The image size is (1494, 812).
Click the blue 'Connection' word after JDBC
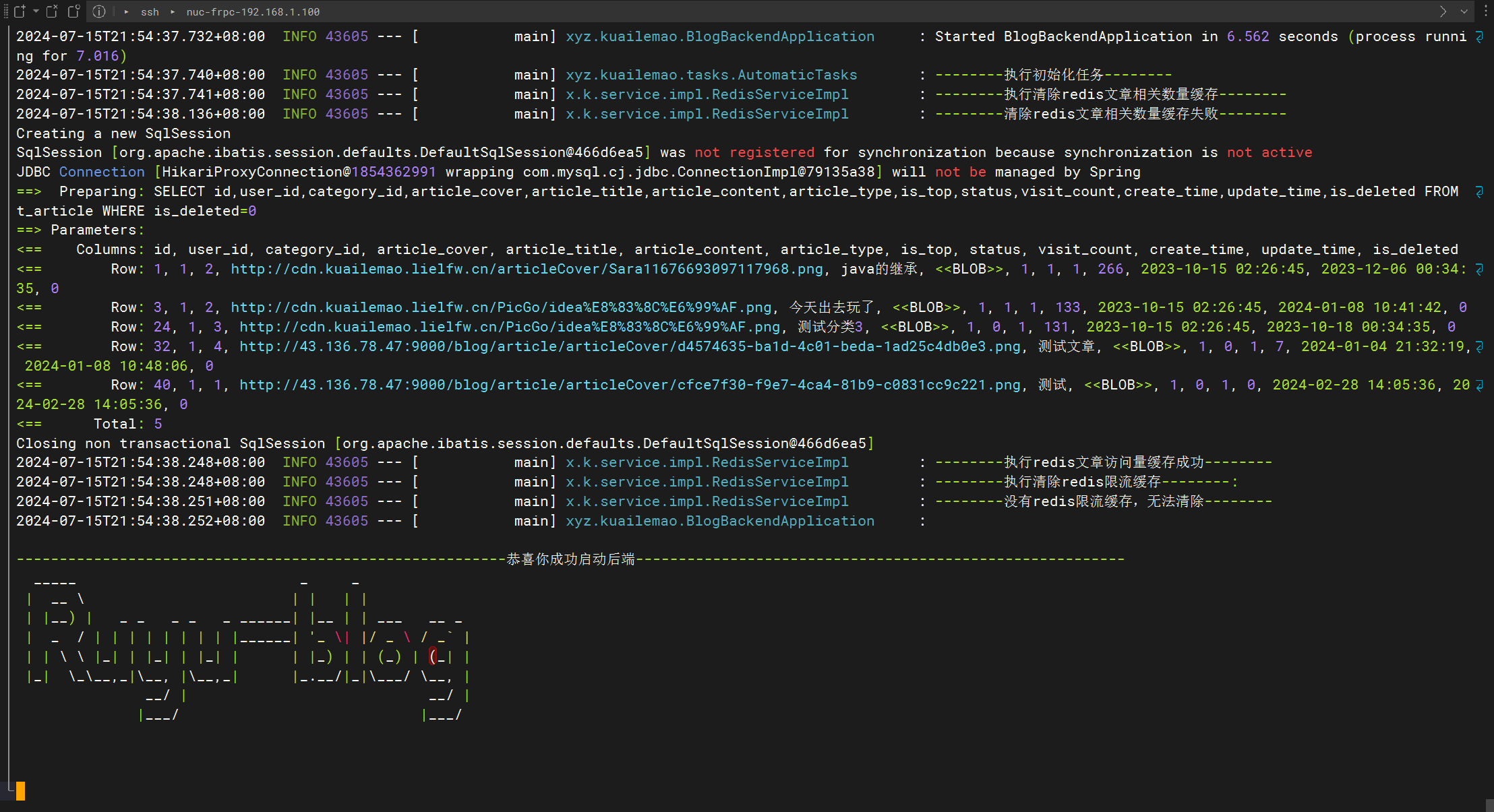(x=102, y=172)
